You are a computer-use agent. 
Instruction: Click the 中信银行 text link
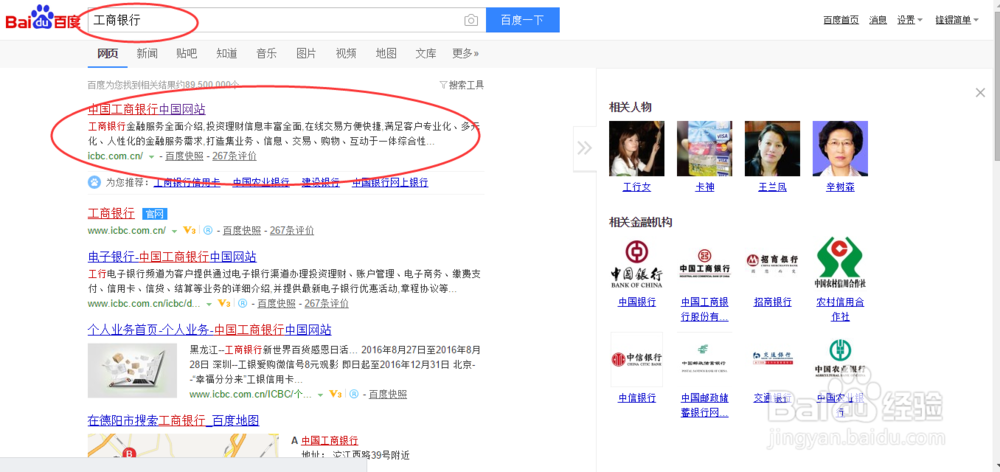point(636,398)
